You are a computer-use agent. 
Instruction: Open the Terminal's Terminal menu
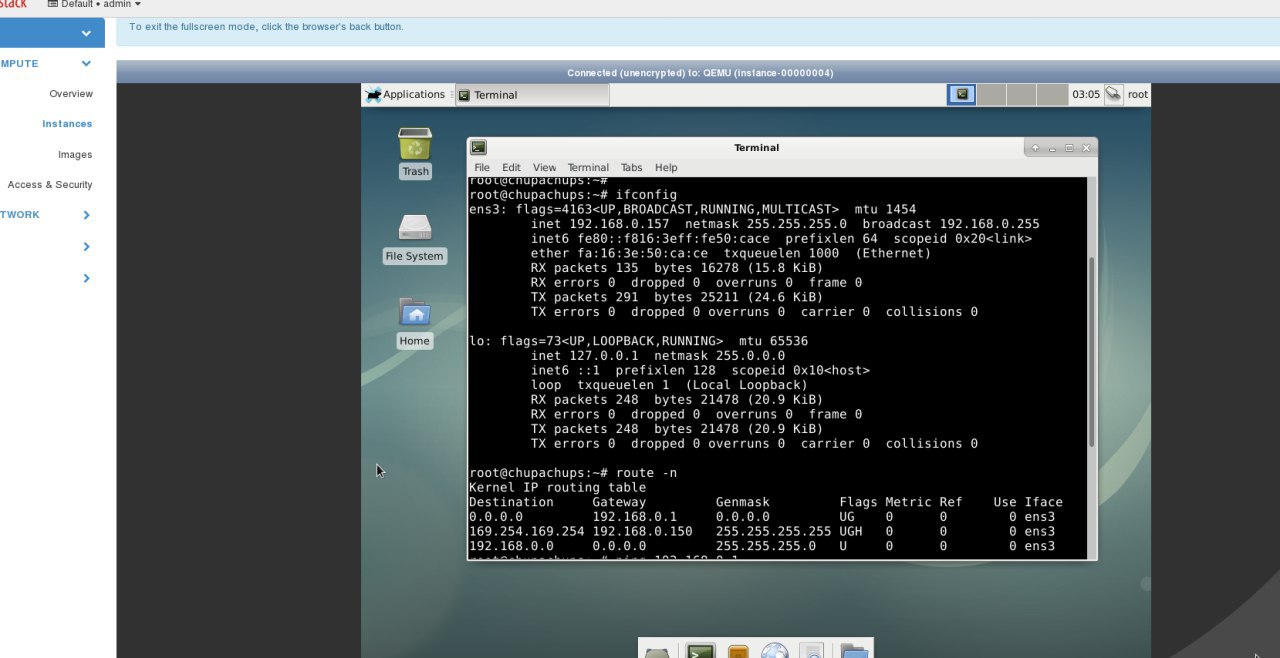pos(588,167)
